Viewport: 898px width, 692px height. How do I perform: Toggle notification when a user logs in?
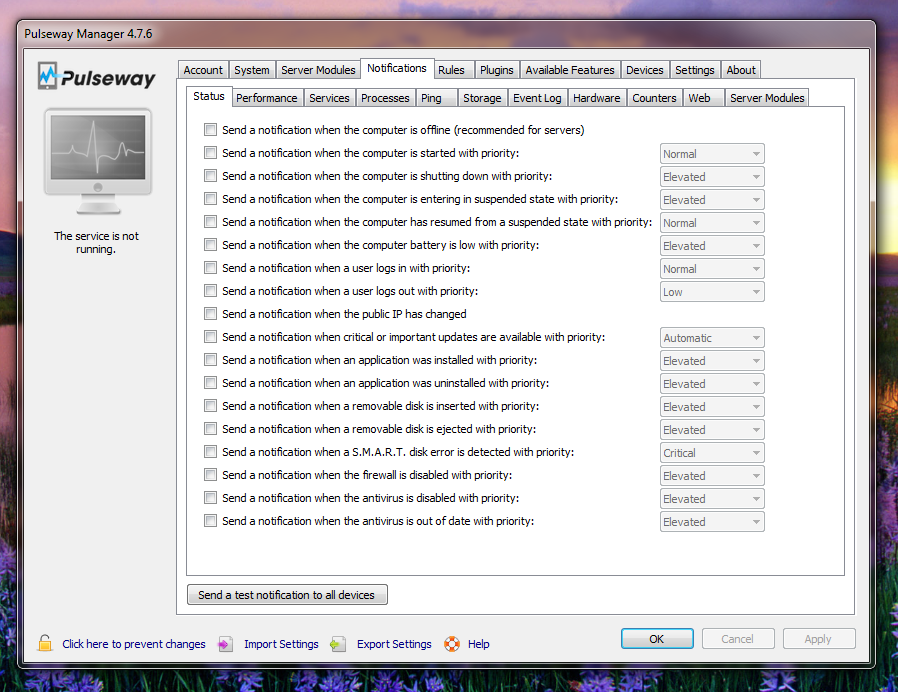point(211,268)
